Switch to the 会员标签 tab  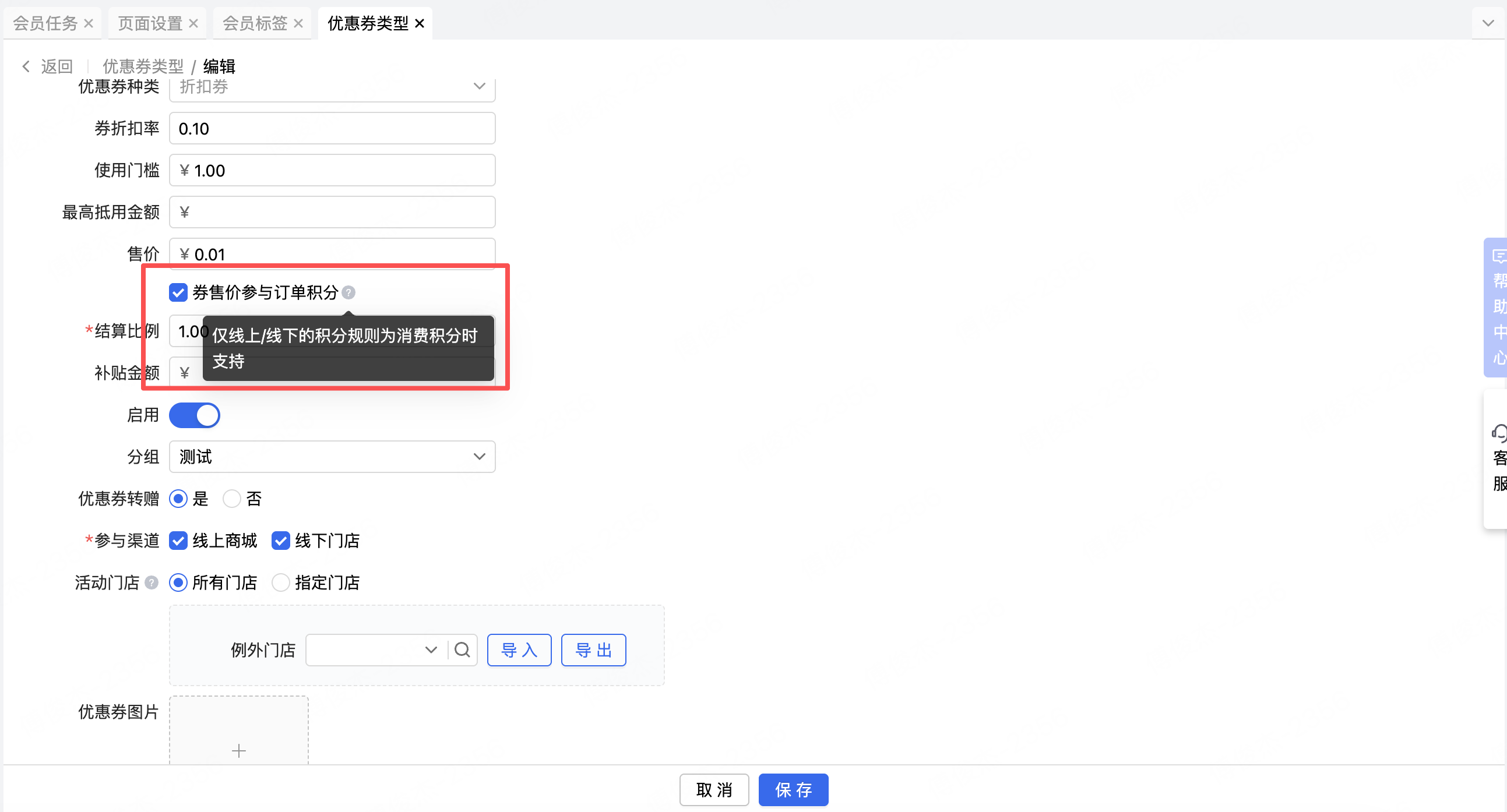click(255, 23)
